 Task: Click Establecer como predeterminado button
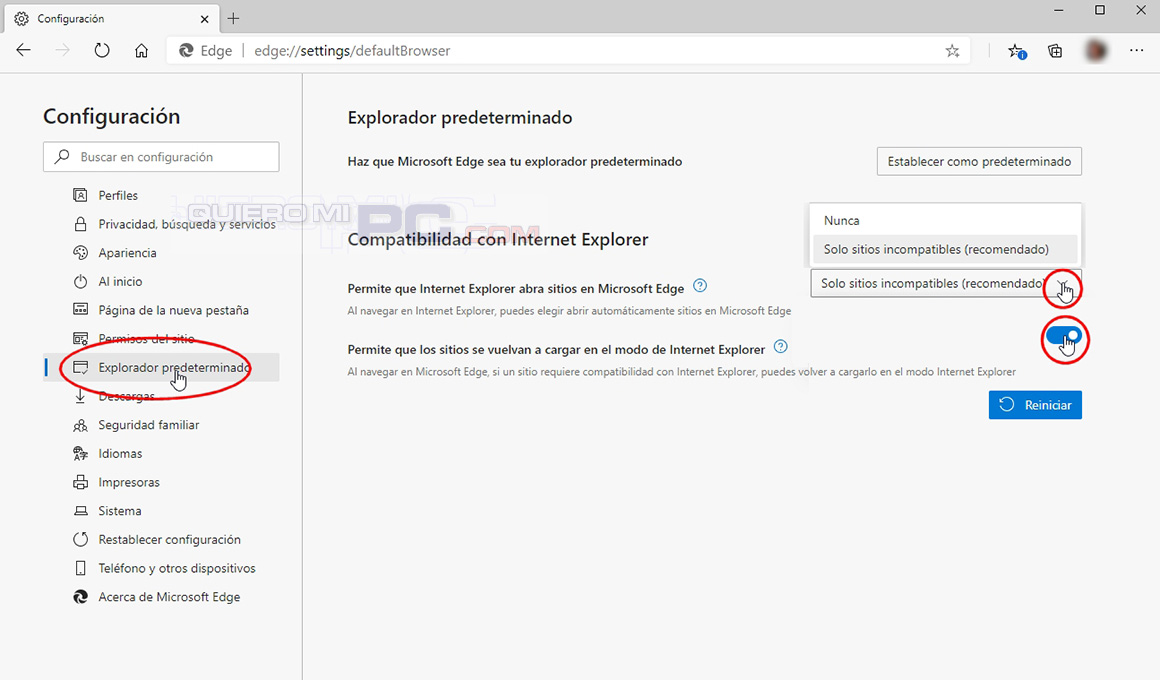point(979,161)
